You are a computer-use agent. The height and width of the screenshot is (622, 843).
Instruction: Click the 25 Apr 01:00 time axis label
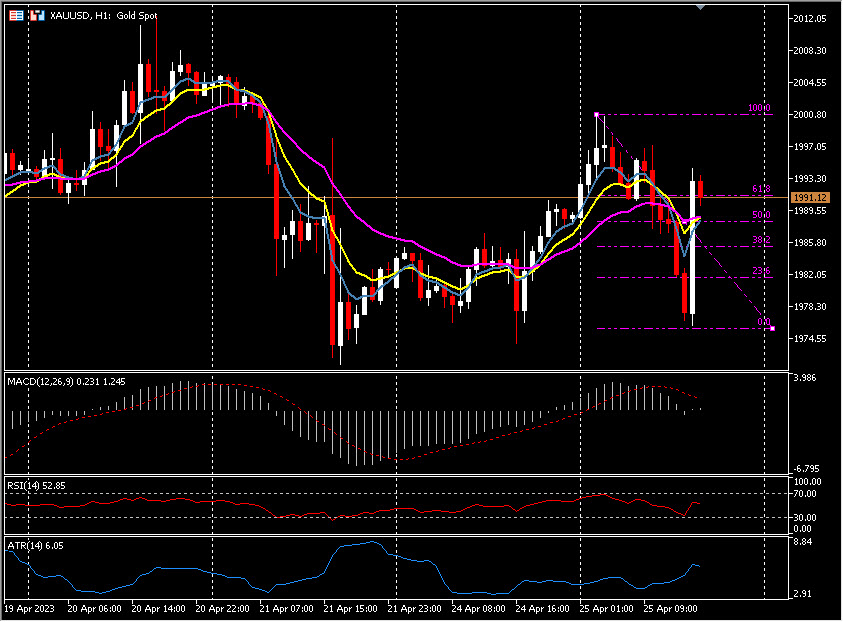tap(612, 607)
